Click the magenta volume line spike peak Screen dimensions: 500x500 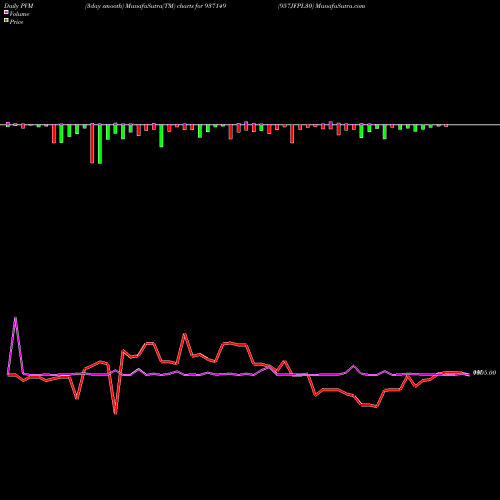[15, 318]
